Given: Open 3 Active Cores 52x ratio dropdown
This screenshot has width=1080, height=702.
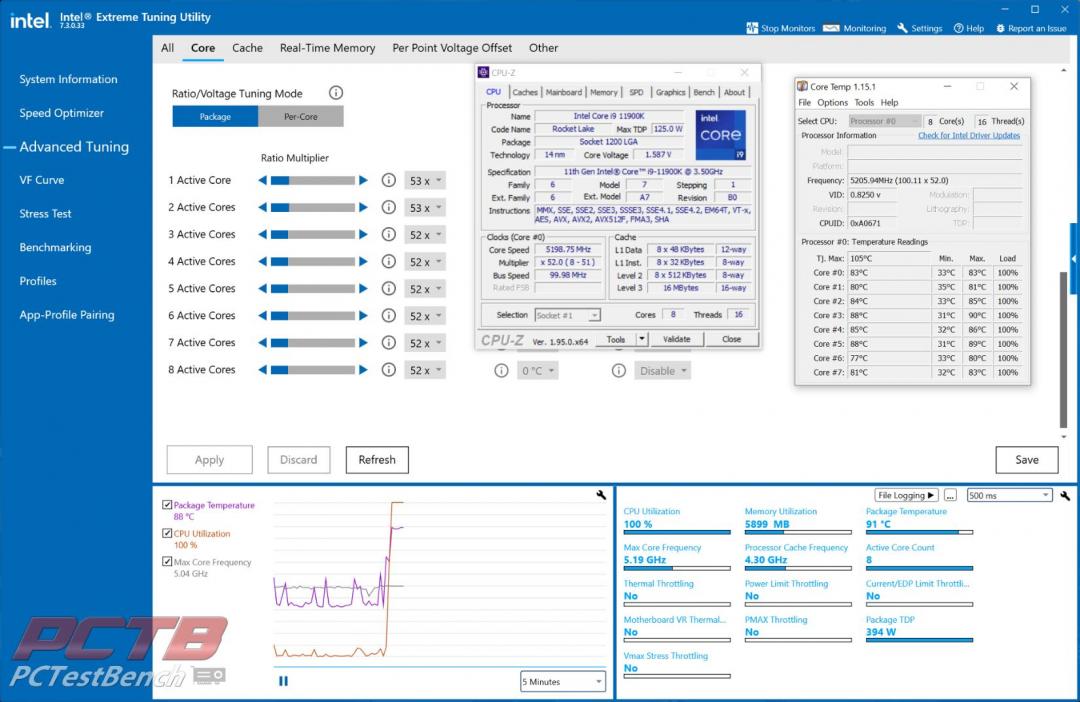Looking at the screenshot, I should point(424,235).
